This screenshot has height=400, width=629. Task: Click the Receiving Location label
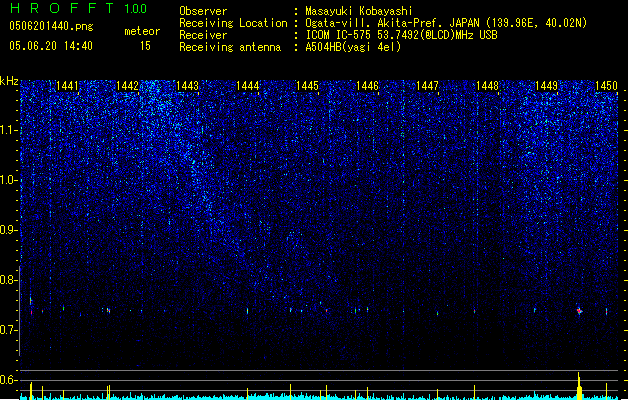[233, 23]
